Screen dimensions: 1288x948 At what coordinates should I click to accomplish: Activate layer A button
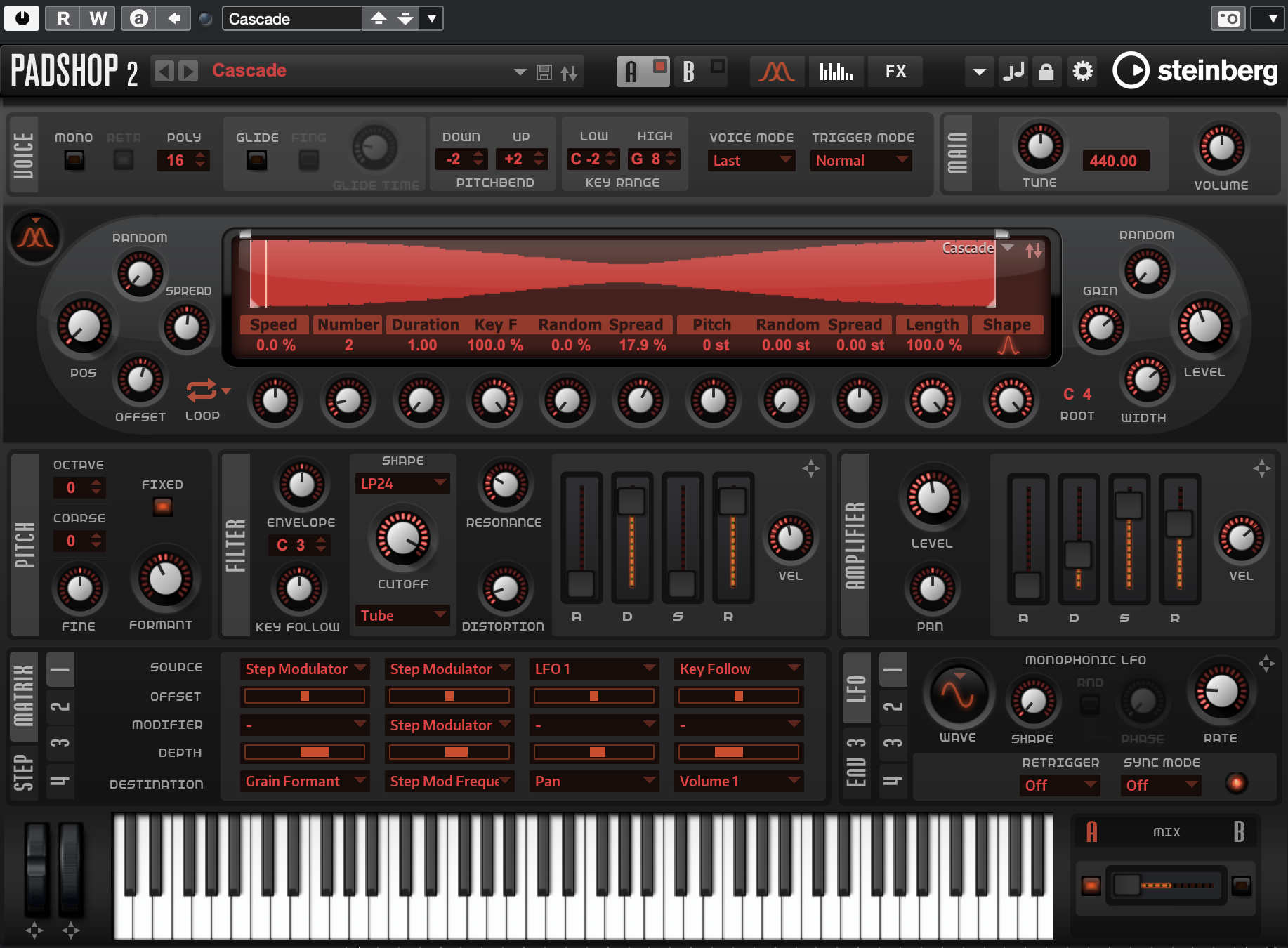[643, 71]
